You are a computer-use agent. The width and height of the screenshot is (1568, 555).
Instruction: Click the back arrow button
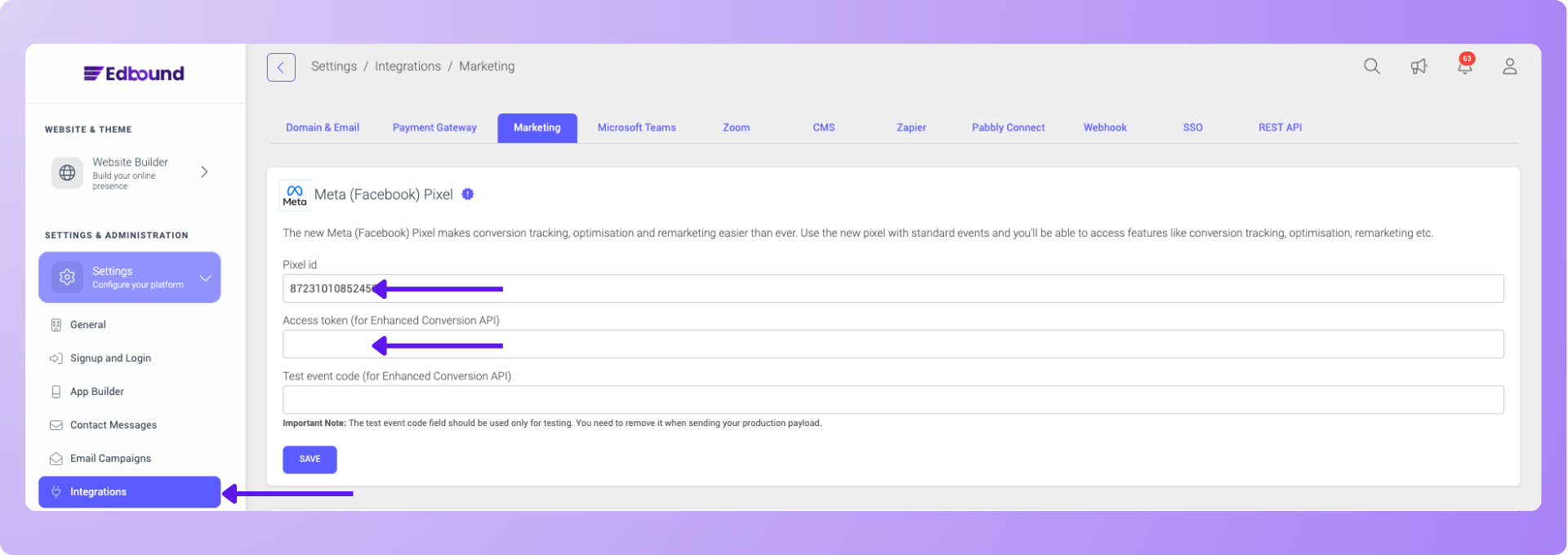tap(281, 67)
